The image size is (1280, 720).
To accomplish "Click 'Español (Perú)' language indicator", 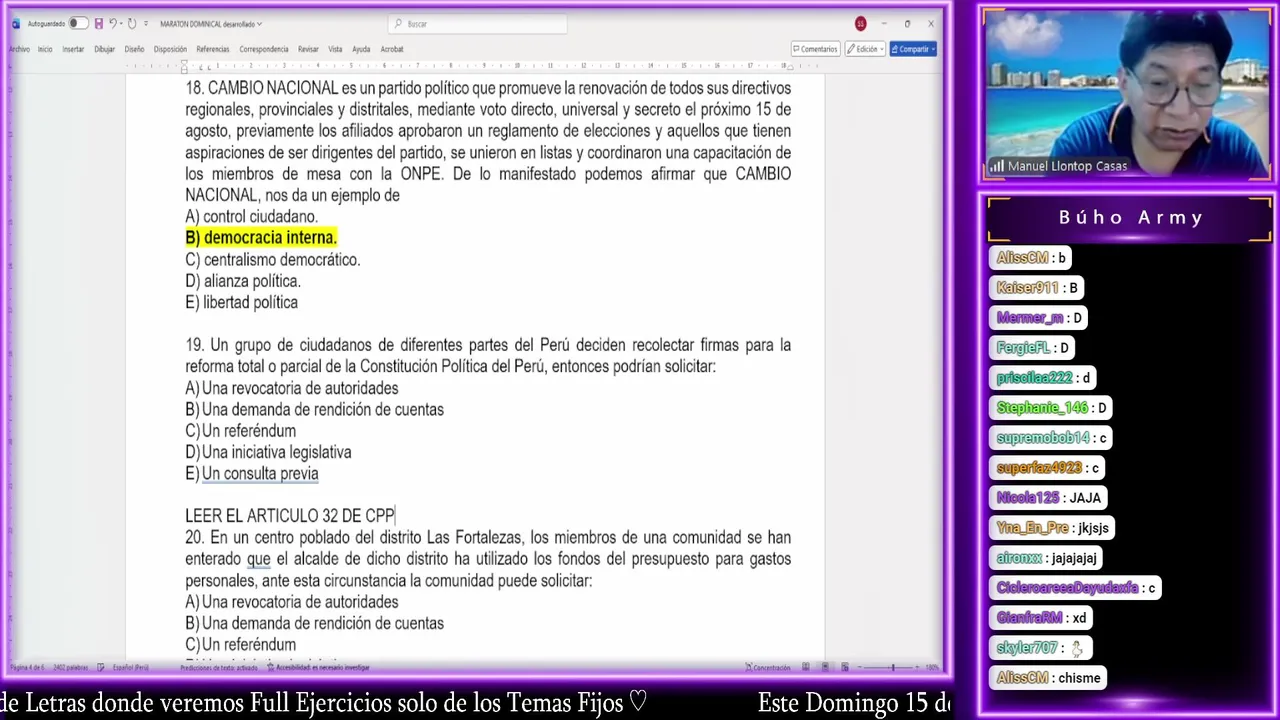I will click(x=131, y=667).
